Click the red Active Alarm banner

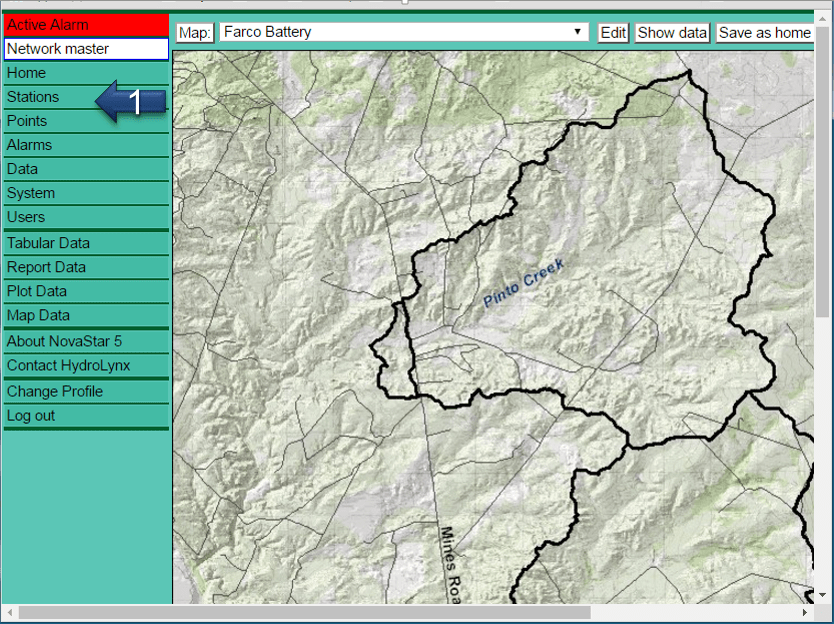[86, 25]
